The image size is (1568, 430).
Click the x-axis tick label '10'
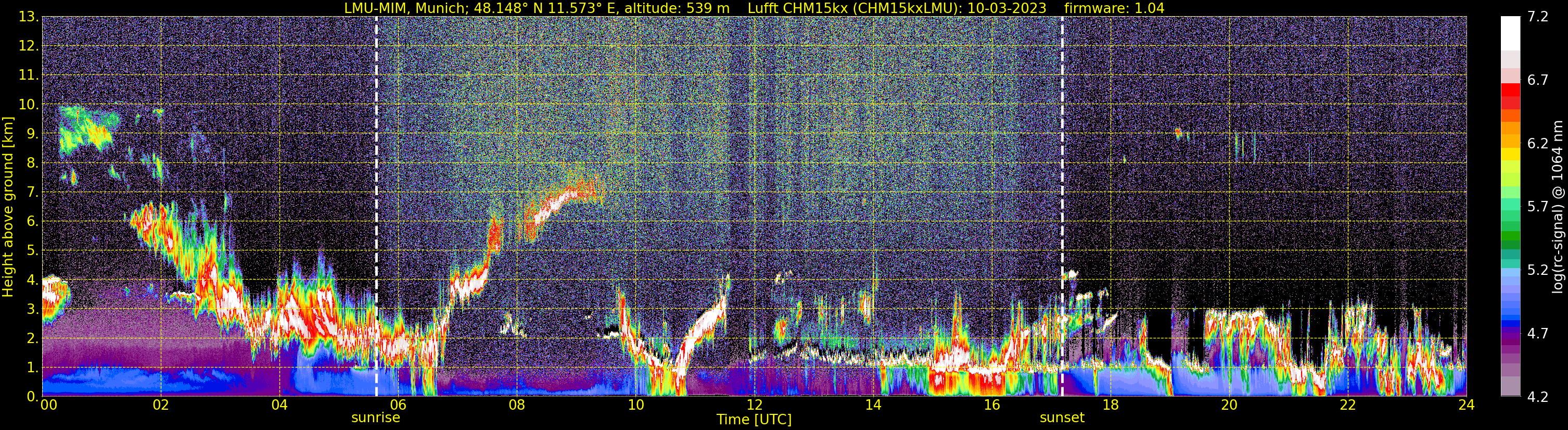click(x=635, y=405)
